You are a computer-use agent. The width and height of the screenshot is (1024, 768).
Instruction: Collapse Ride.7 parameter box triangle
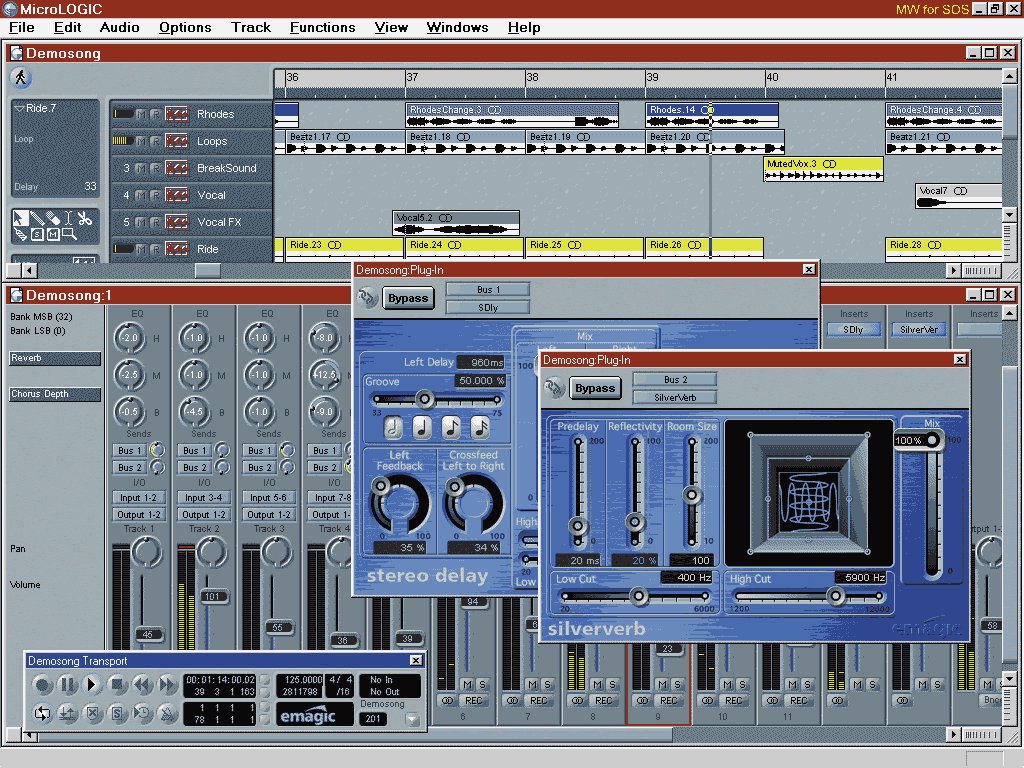click(20, 108)
